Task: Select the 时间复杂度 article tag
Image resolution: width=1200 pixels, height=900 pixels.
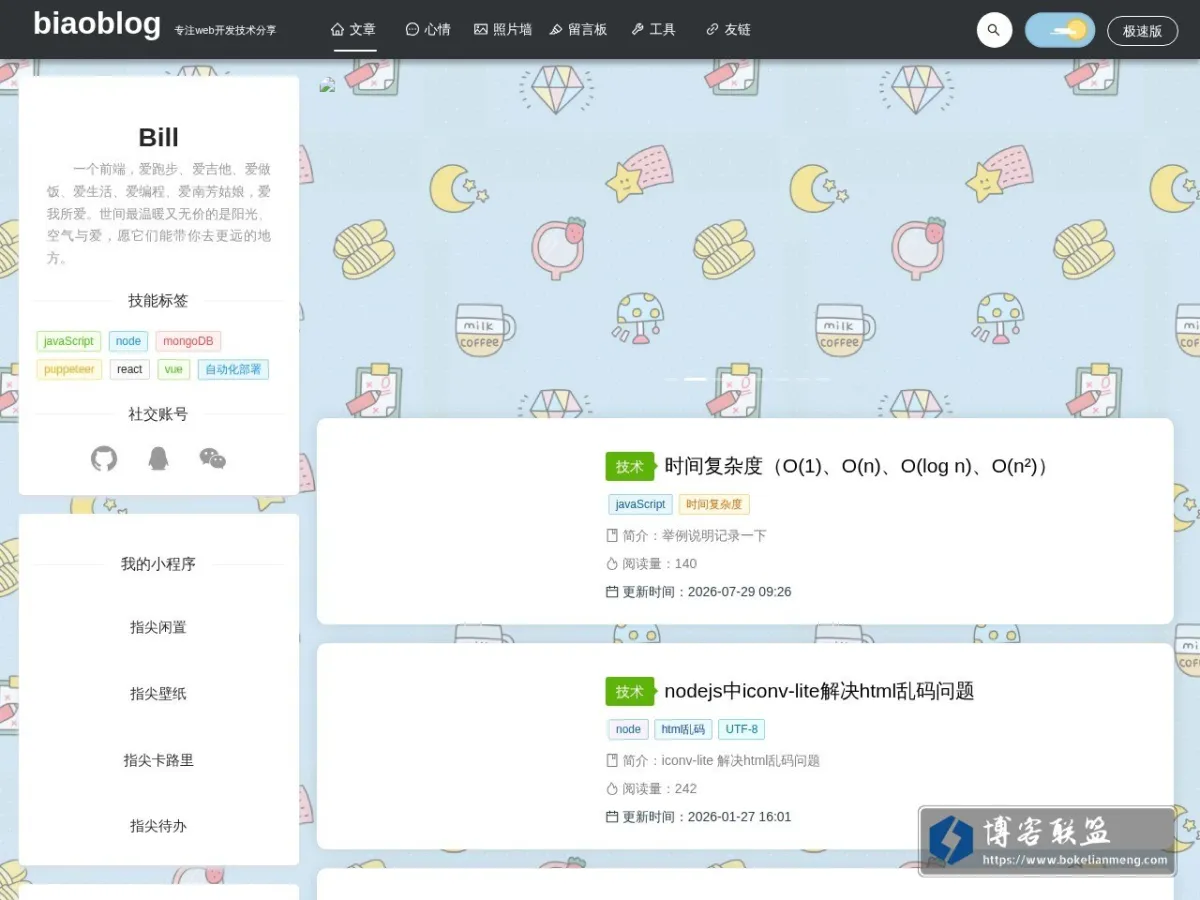Action: click(x=714, y=505)
